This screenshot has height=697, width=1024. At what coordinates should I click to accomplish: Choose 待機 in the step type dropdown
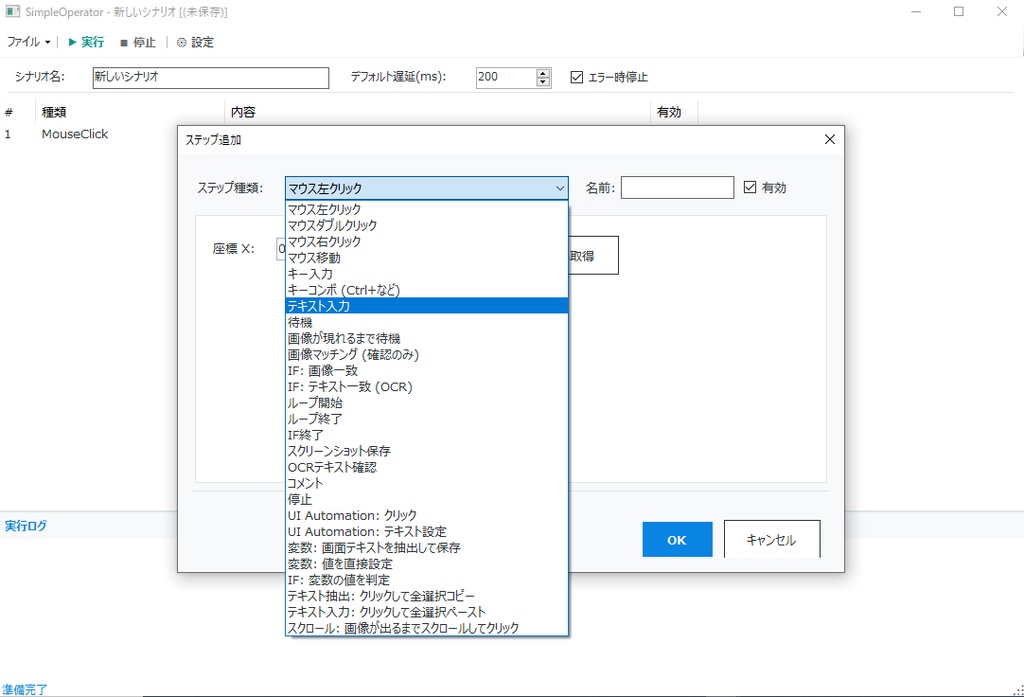pos(301,322)
